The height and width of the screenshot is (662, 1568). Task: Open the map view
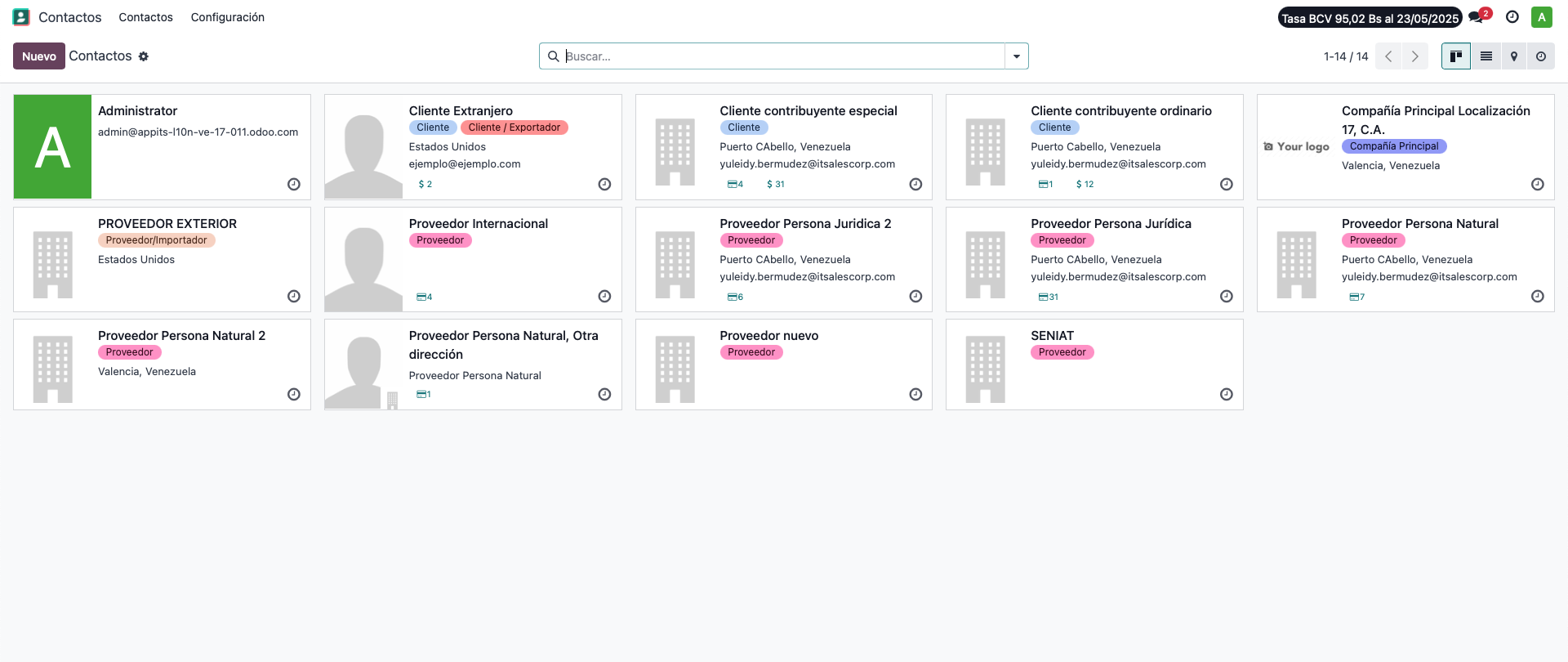click(1513, 56)
